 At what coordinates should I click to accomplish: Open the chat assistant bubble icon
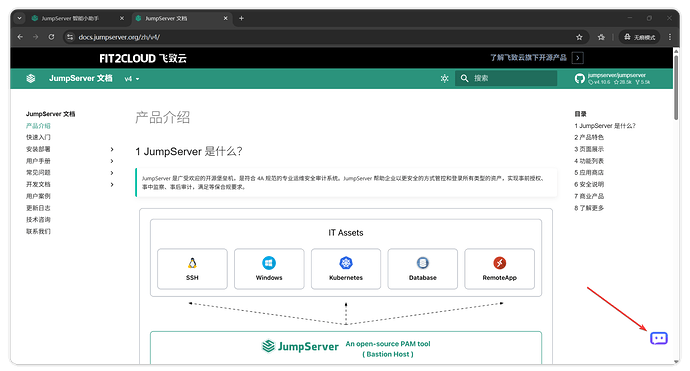click(x=658, y=338)
